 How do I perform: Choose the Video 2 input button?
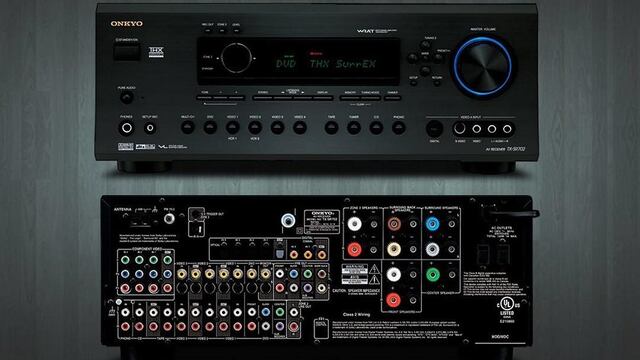[x=255, y=127]
